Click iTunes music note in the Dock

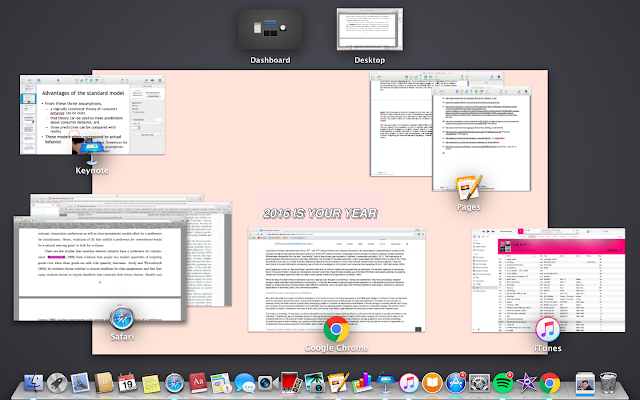409,383
